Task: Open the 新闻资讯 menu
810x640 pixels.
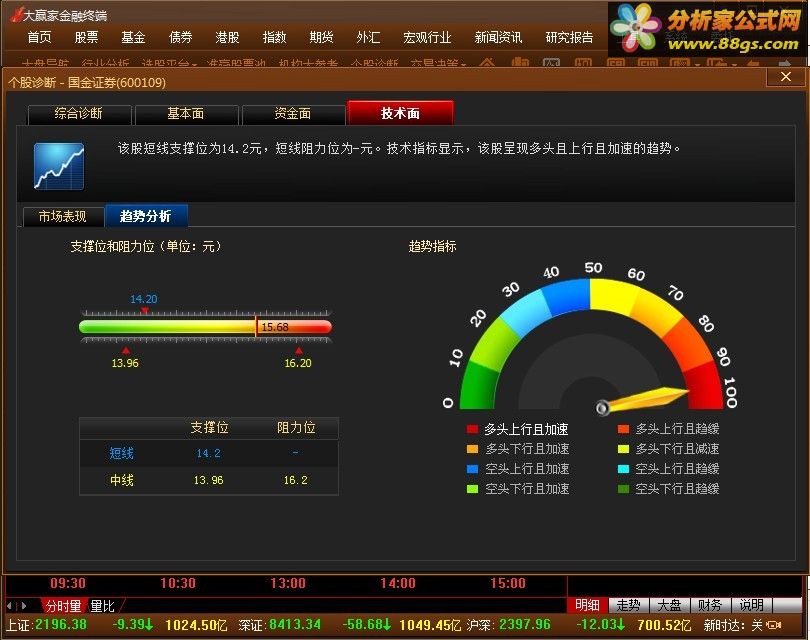Action: click(498, 37)
